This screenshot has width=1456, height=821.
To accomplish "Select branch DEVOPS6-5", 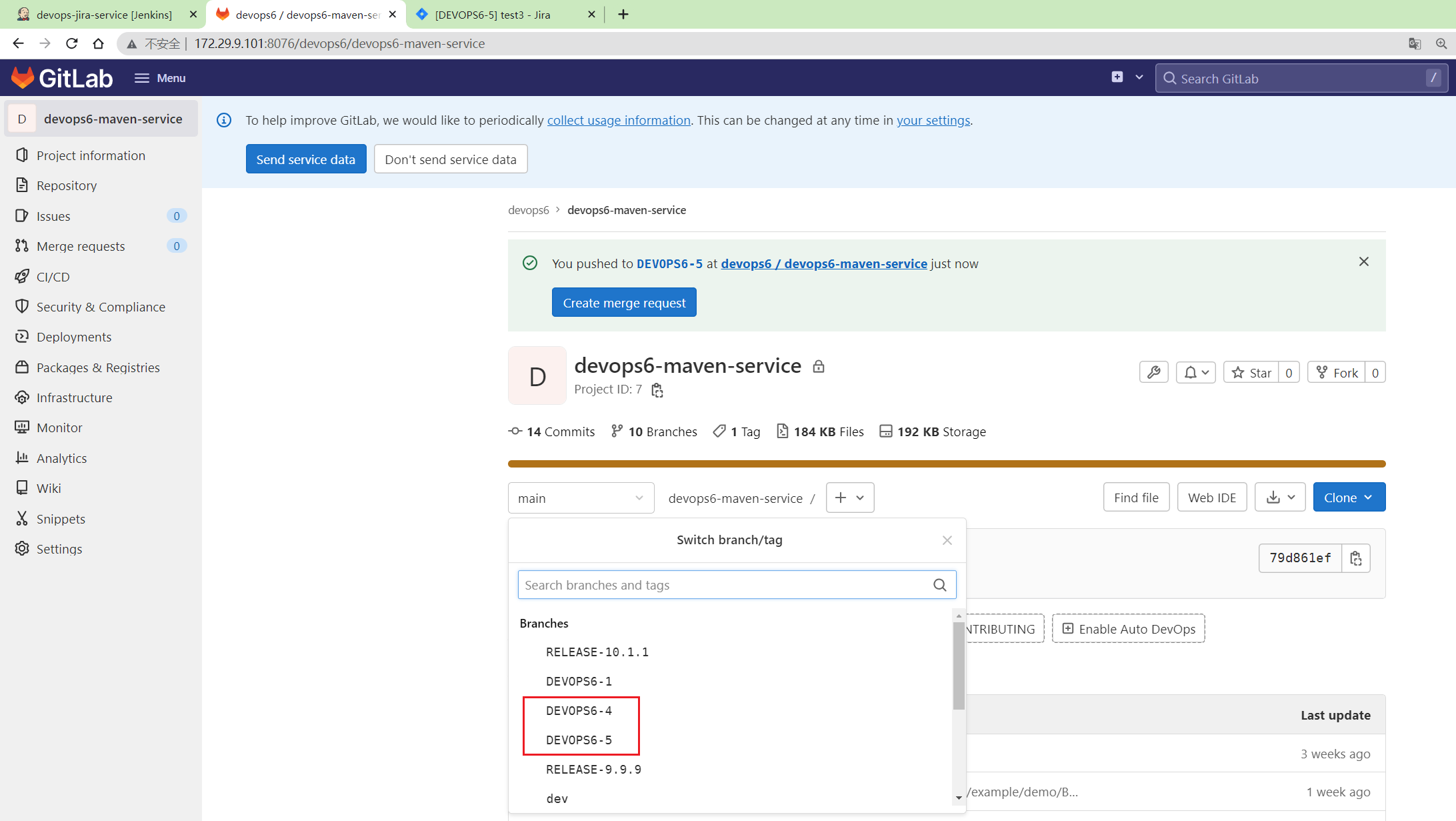I will pos(579,740).
